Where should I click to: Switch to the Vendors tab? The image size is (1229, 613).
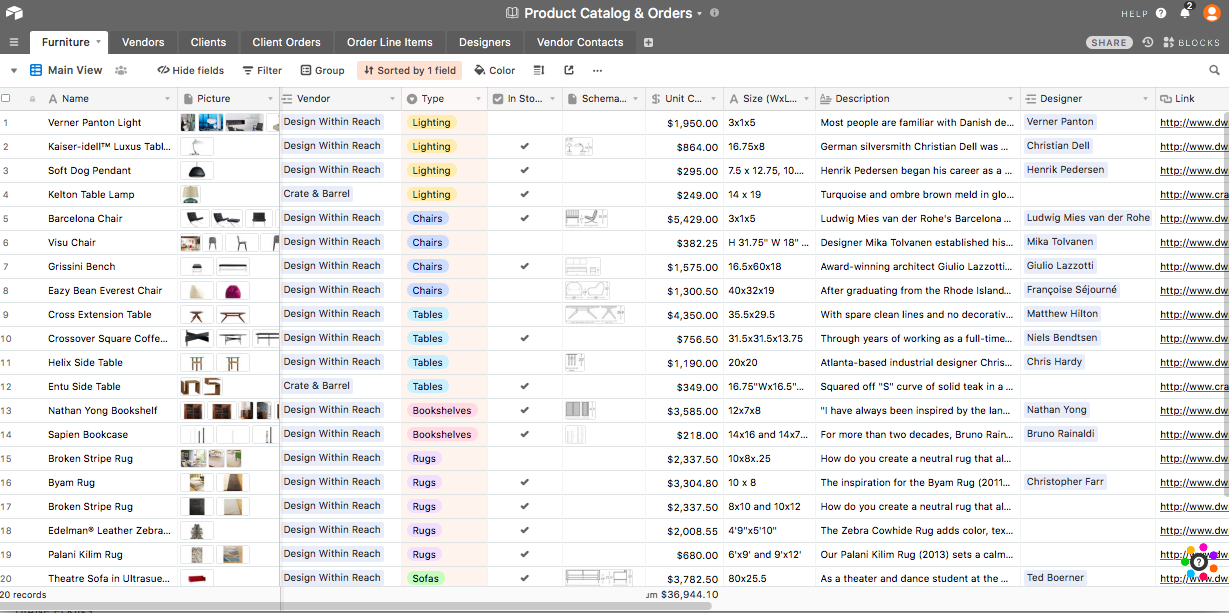(x=143, y=42)
